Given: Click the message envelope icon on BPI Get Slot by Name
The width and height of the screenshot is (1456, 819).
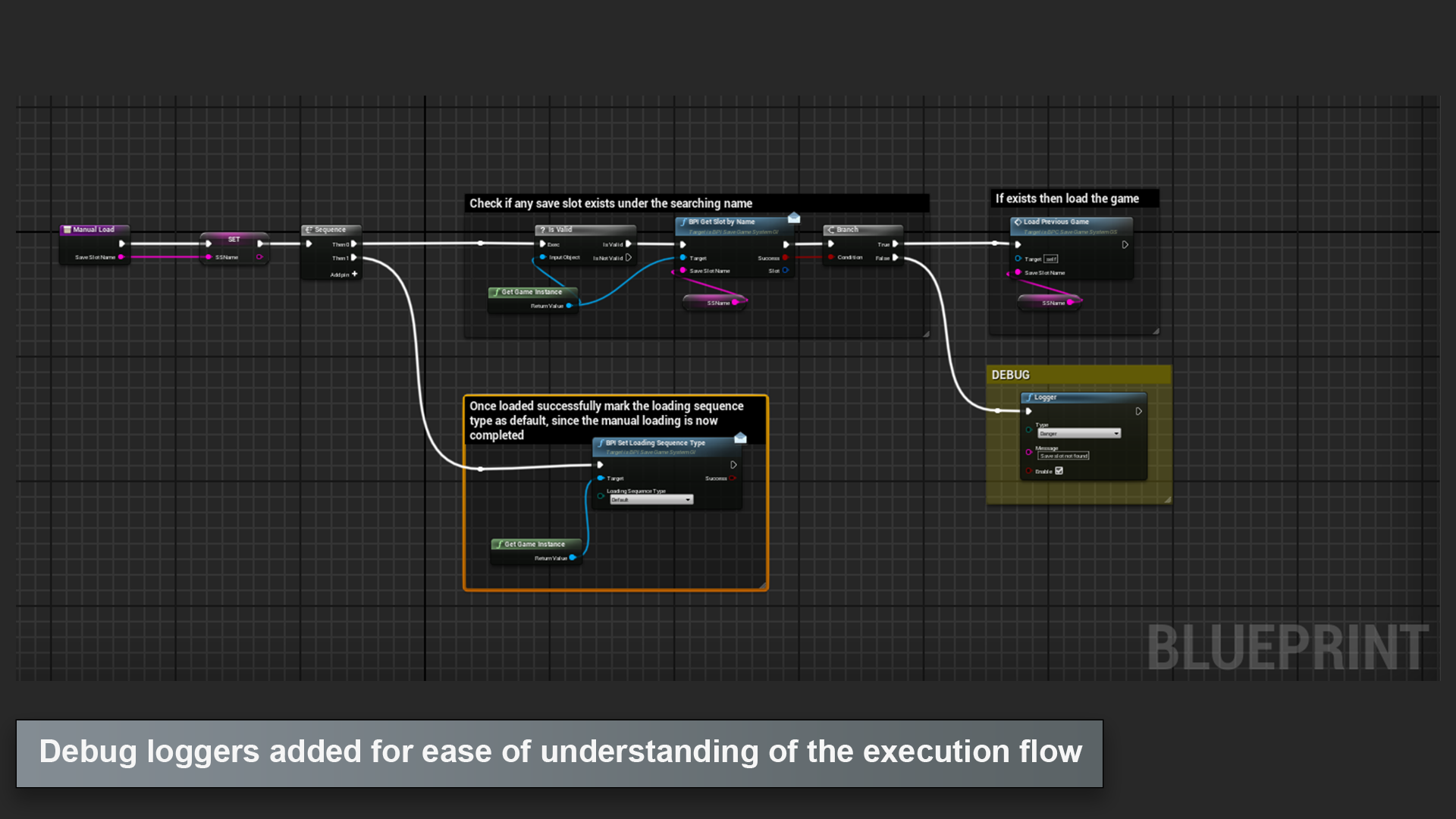Looking at the screenshot, I should click(x=794, y=218).
